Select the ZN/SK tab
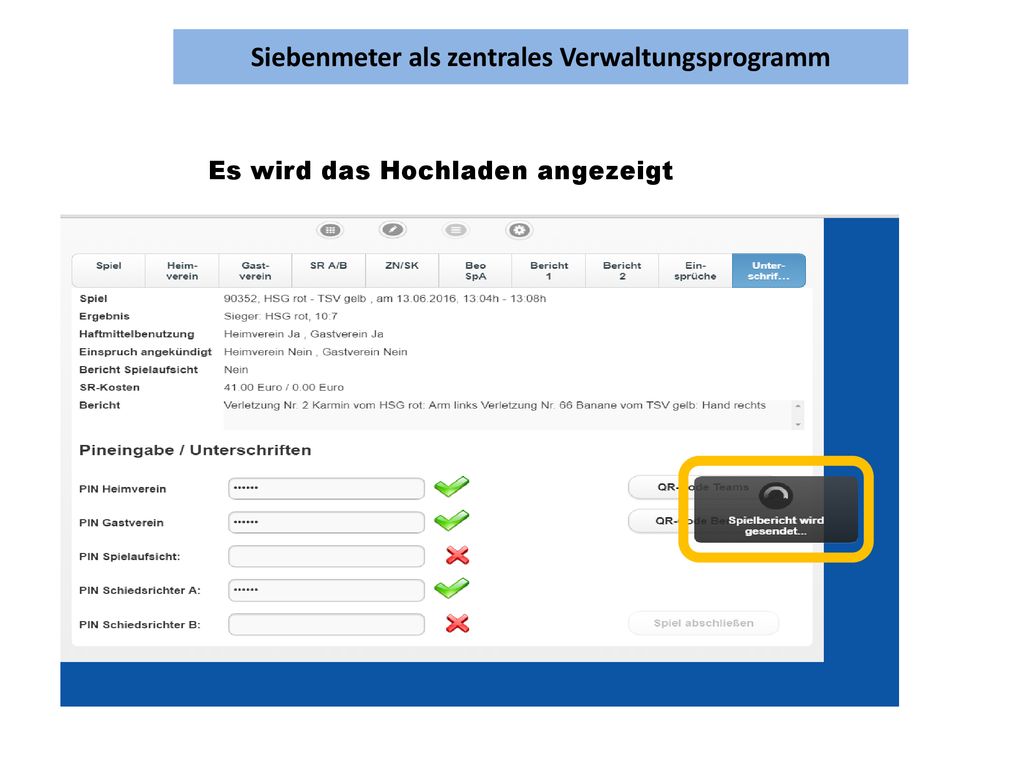 (402, 270)
